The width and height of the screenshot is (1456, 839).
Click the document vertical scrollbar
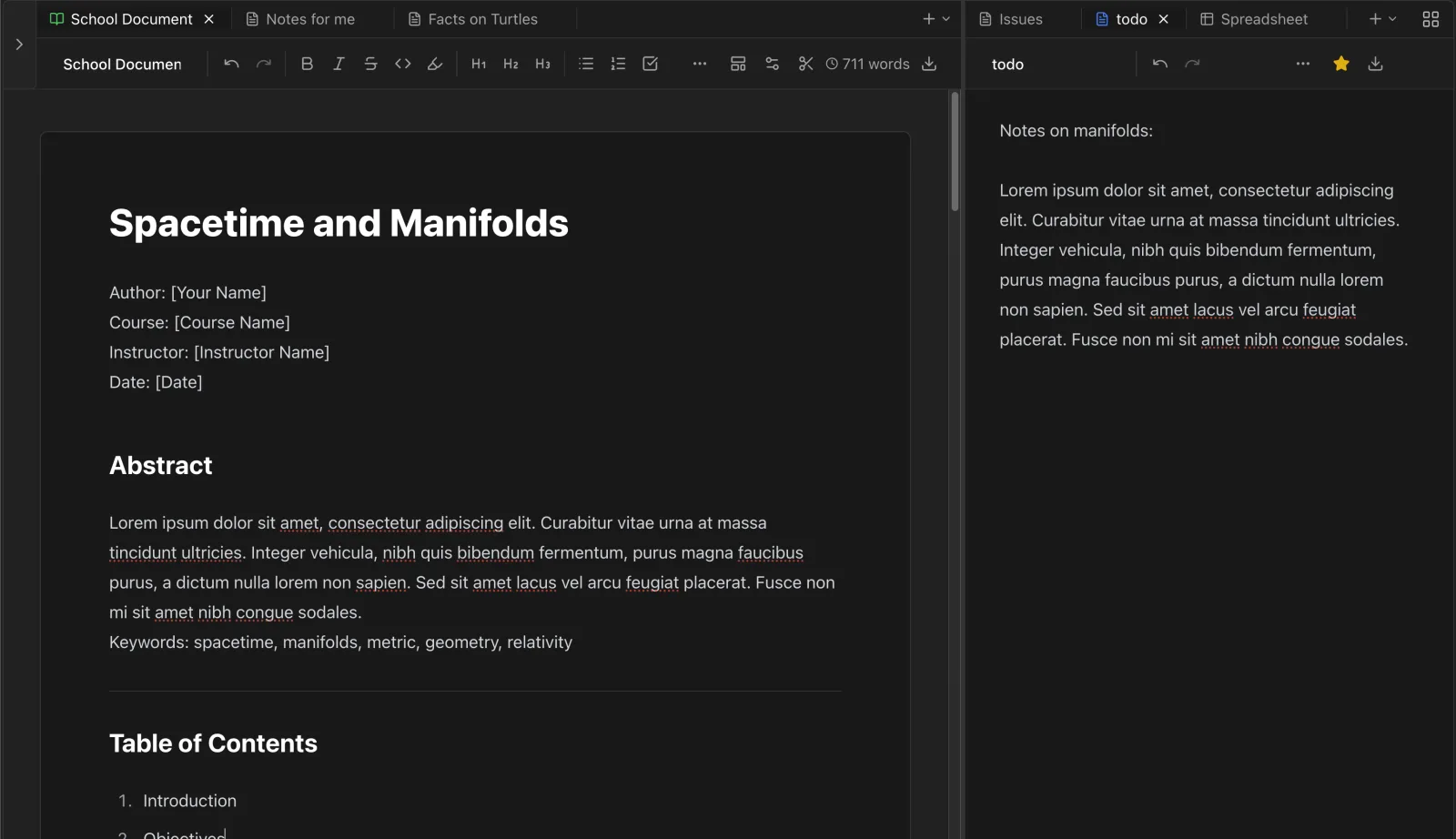955,152
